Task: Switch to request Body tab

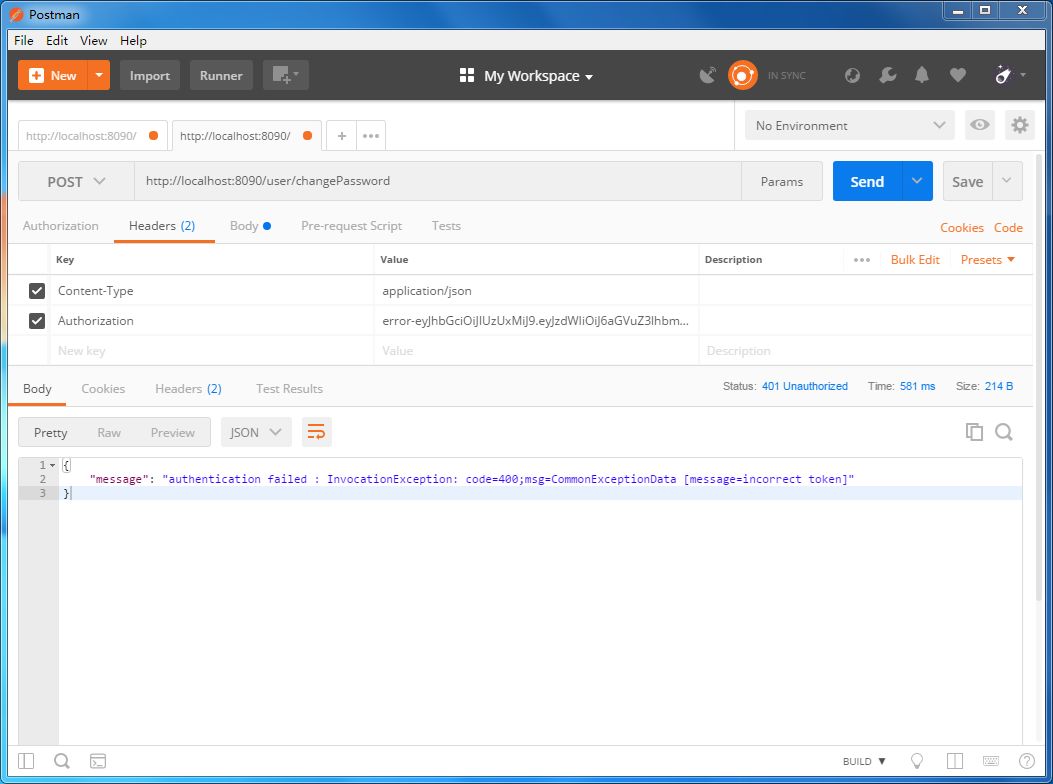Action: coord(250,226)
